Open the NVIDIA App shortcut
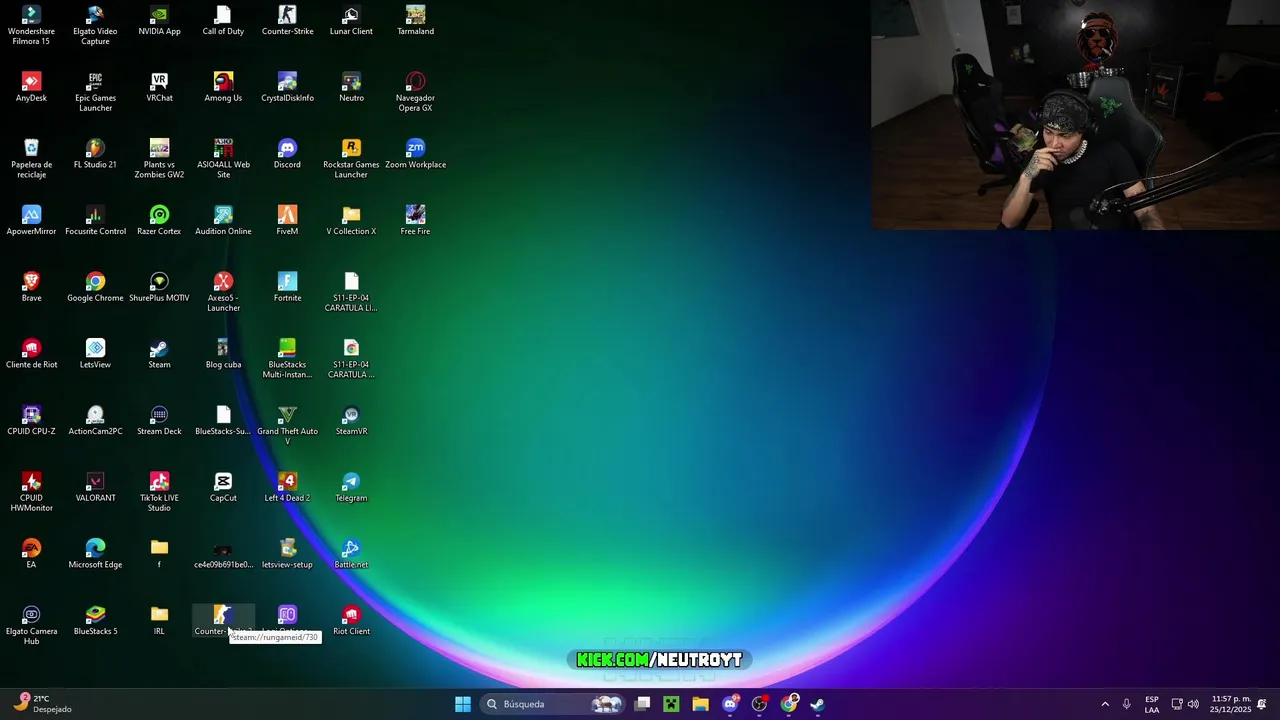 (159, 20)
